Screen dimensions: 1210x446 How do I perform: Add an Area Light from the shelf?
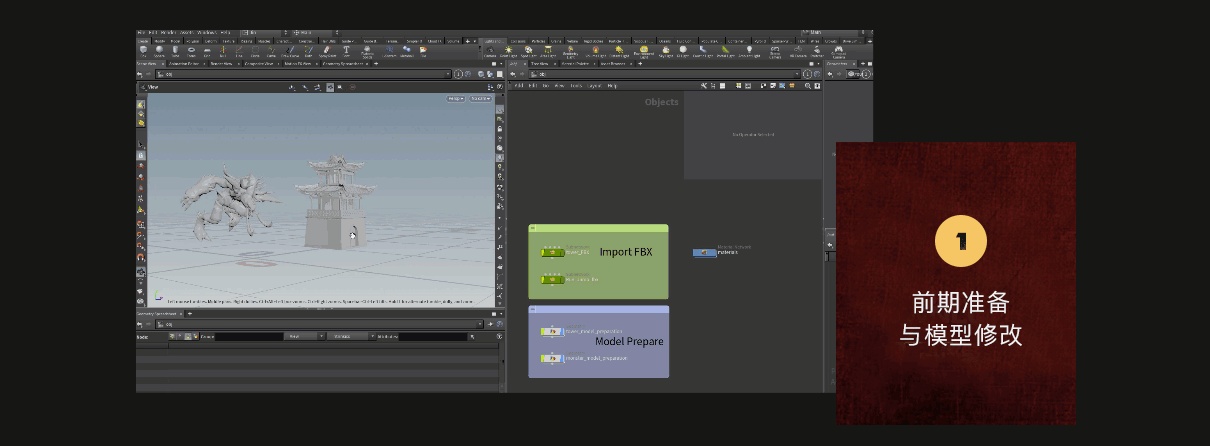tap(548, 51)
